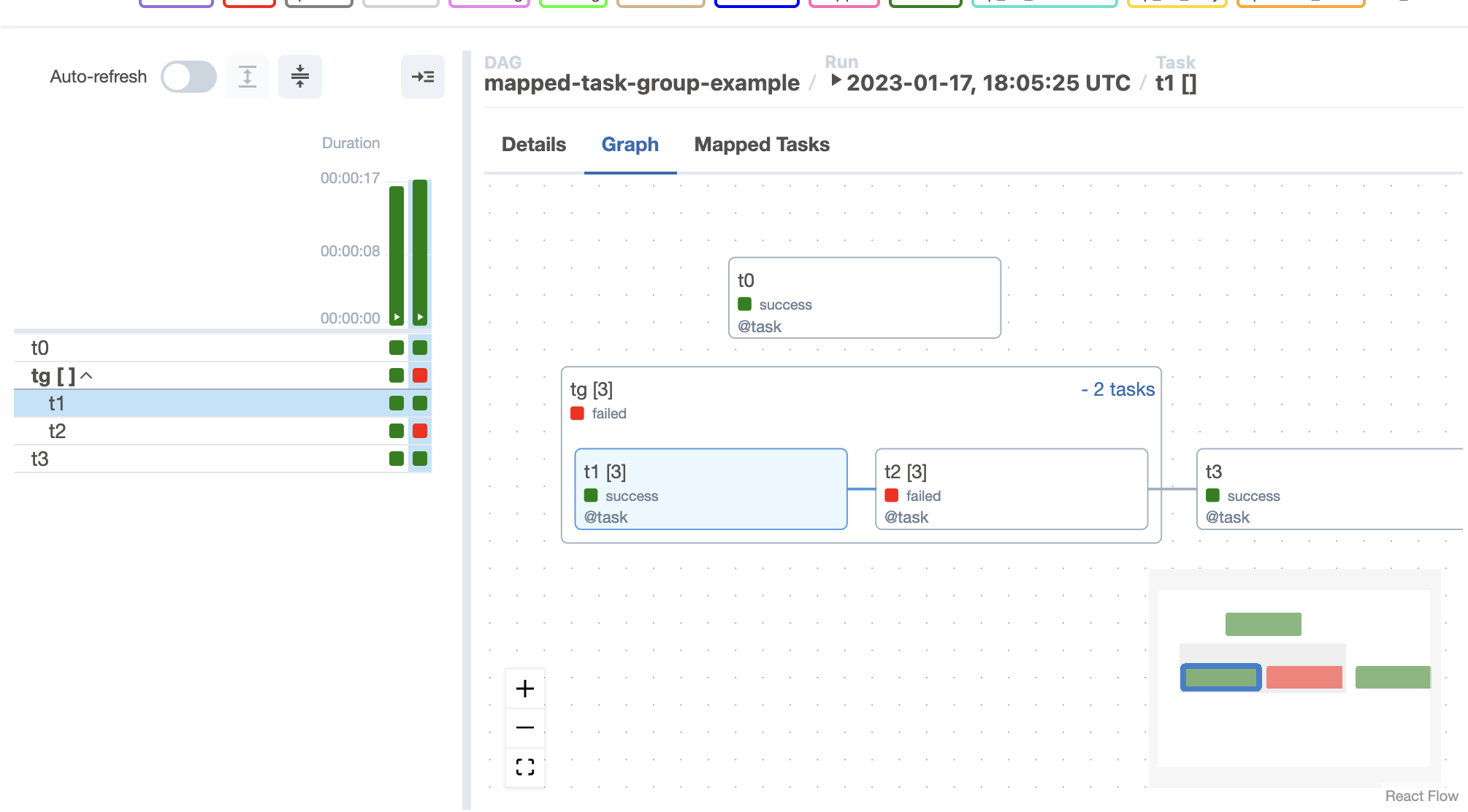This screenshot has height=812, width=1468.
Task: Open the mapped-task-group-example DAG breadcrumb link
Action: pyautogui.click(x=641, y=83)
